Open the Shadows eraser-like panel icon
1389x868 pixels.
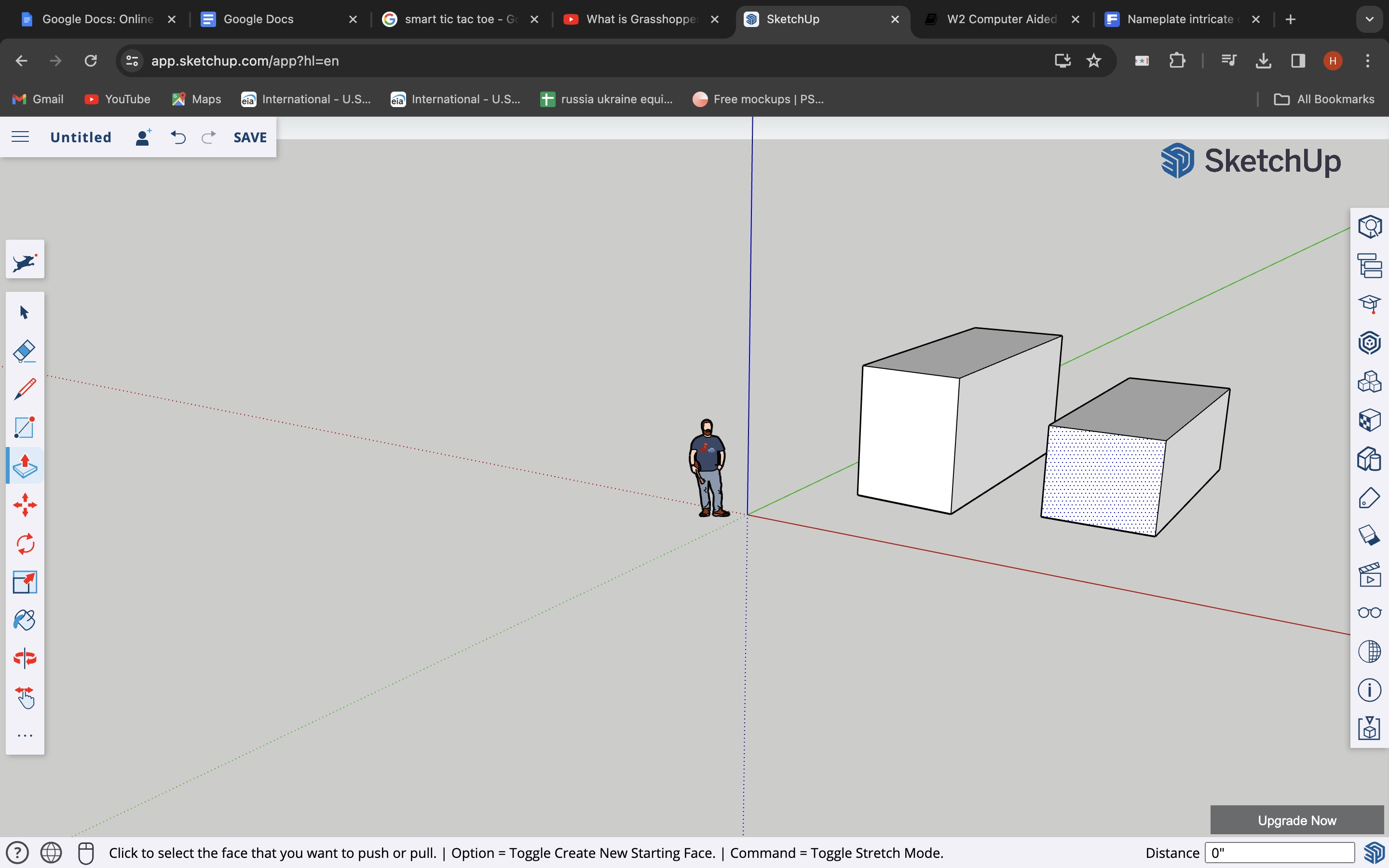click(1370, 536)
